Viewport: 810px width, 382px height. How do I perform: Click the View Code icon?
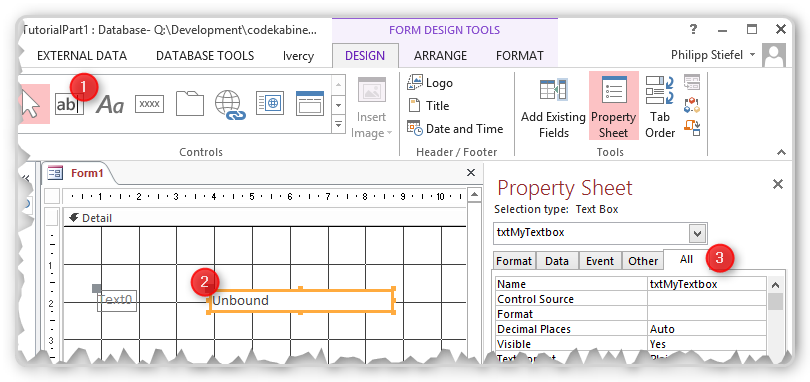coord(692,105)
